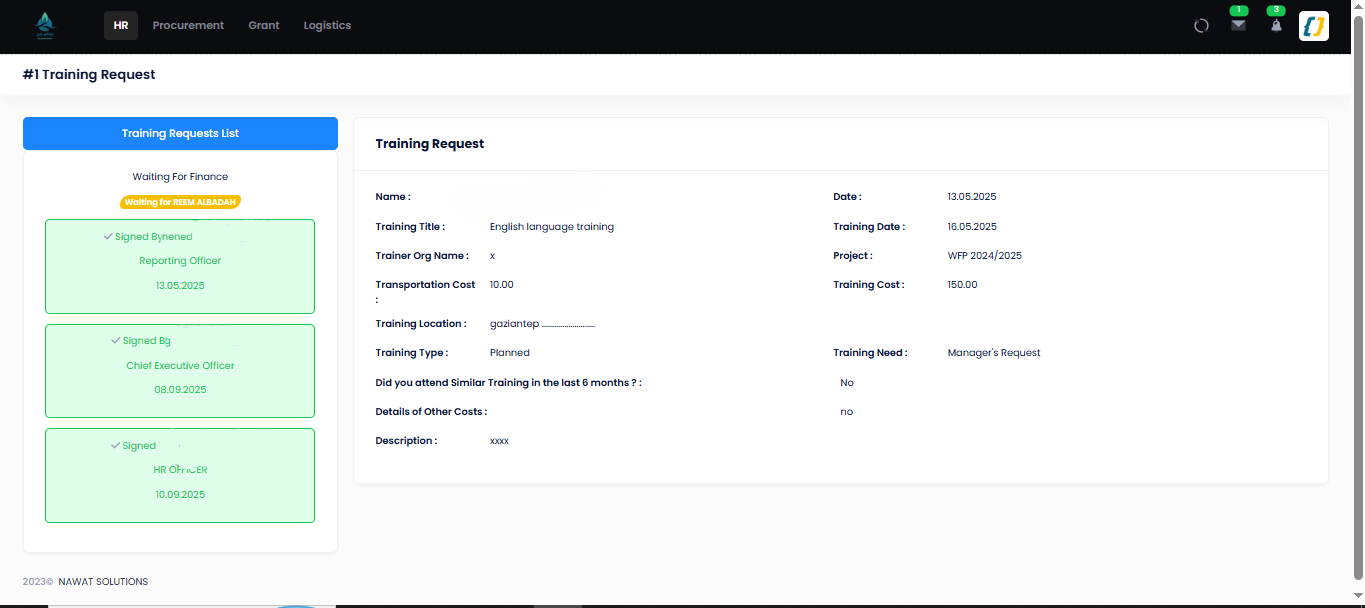
Task: Click the '2023©' footer text
Action: [38, 582]
